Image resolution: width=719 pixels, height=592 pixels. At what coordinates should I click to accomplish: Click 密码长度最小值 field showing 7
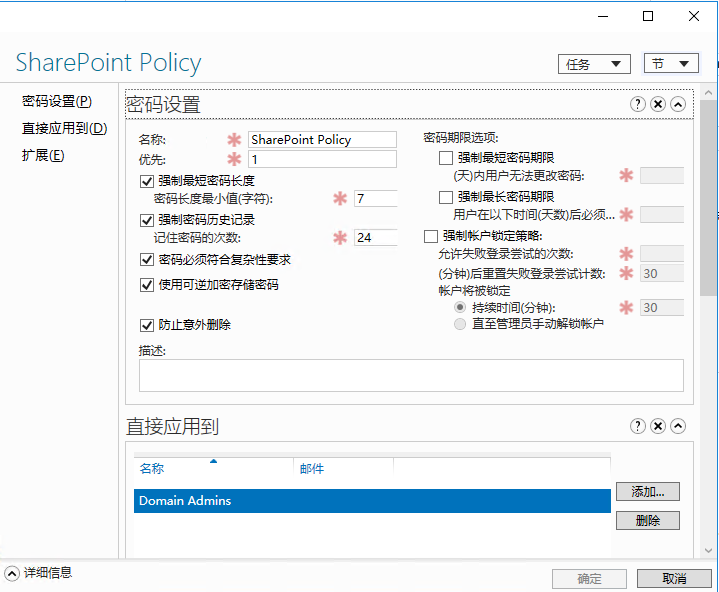(376, 199)
